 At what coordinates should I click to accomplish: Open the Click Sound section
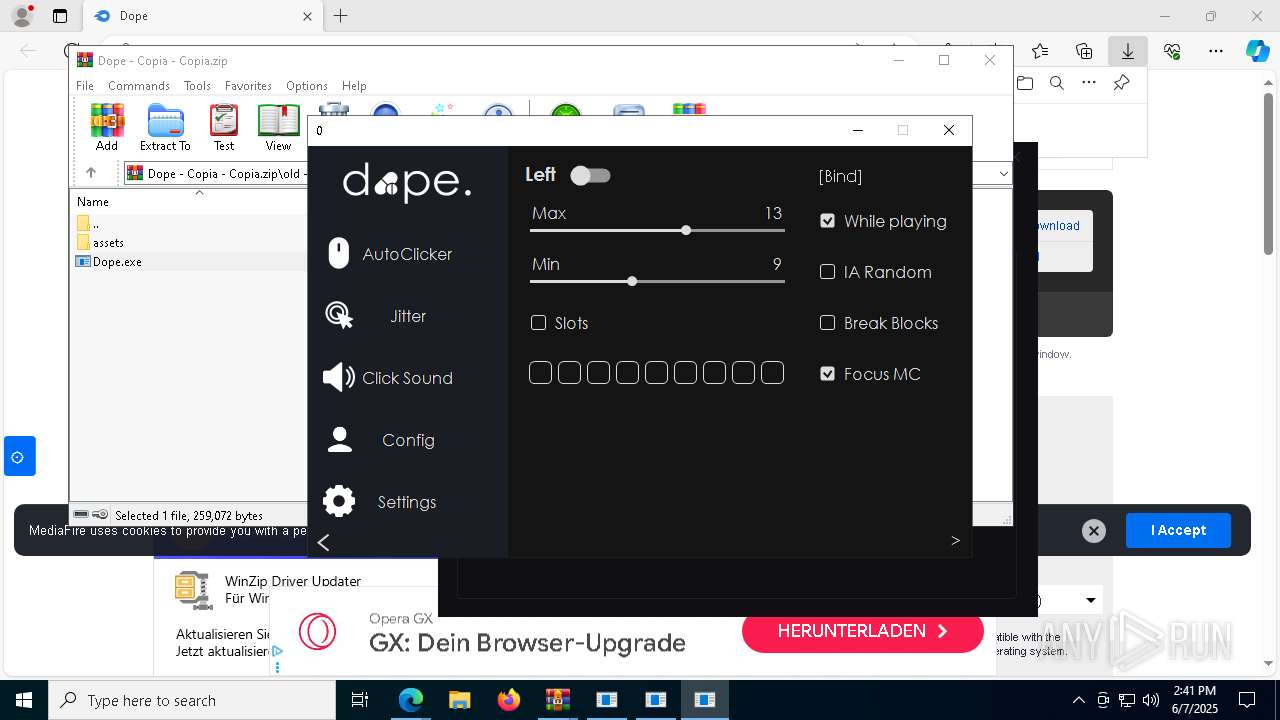click(x=388, y=378)
